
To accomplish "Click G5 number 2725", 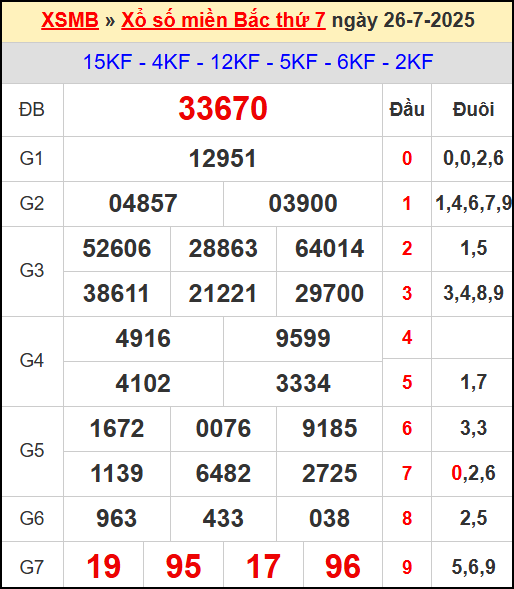I will pyautogui.click(x=330, y=473).
